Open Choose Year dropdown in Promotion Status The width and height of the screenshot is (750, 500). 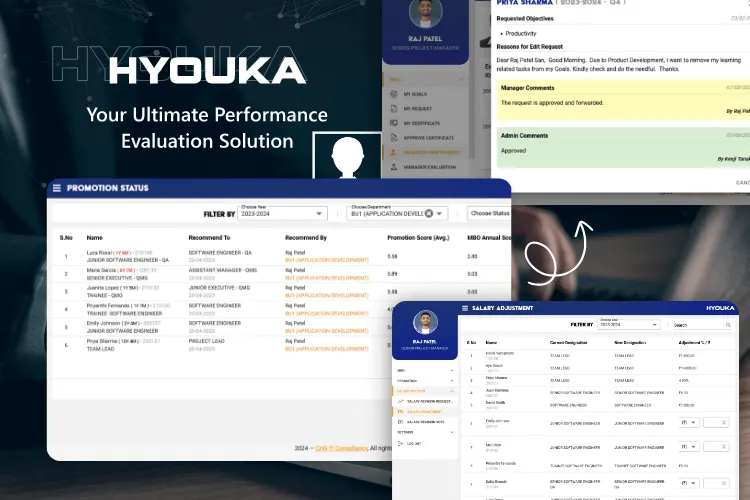282,213
